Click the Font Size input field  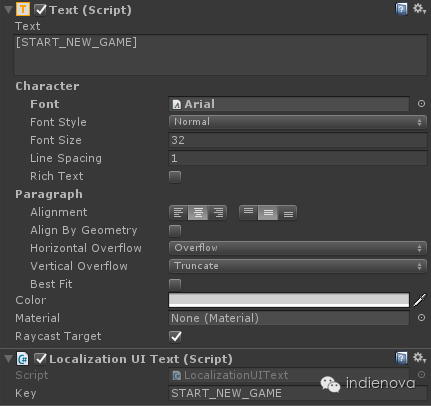click(x=298, y=140)
